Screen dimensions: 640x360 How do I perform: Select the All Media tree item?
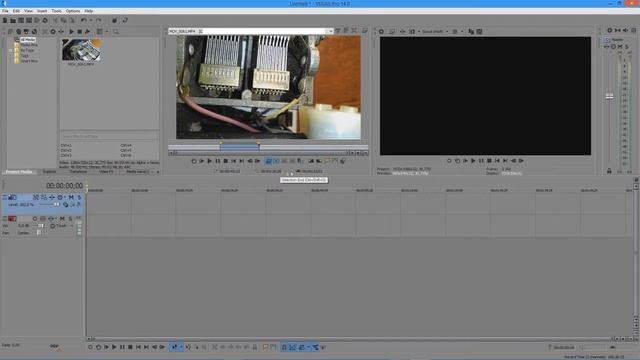(28, 40)
